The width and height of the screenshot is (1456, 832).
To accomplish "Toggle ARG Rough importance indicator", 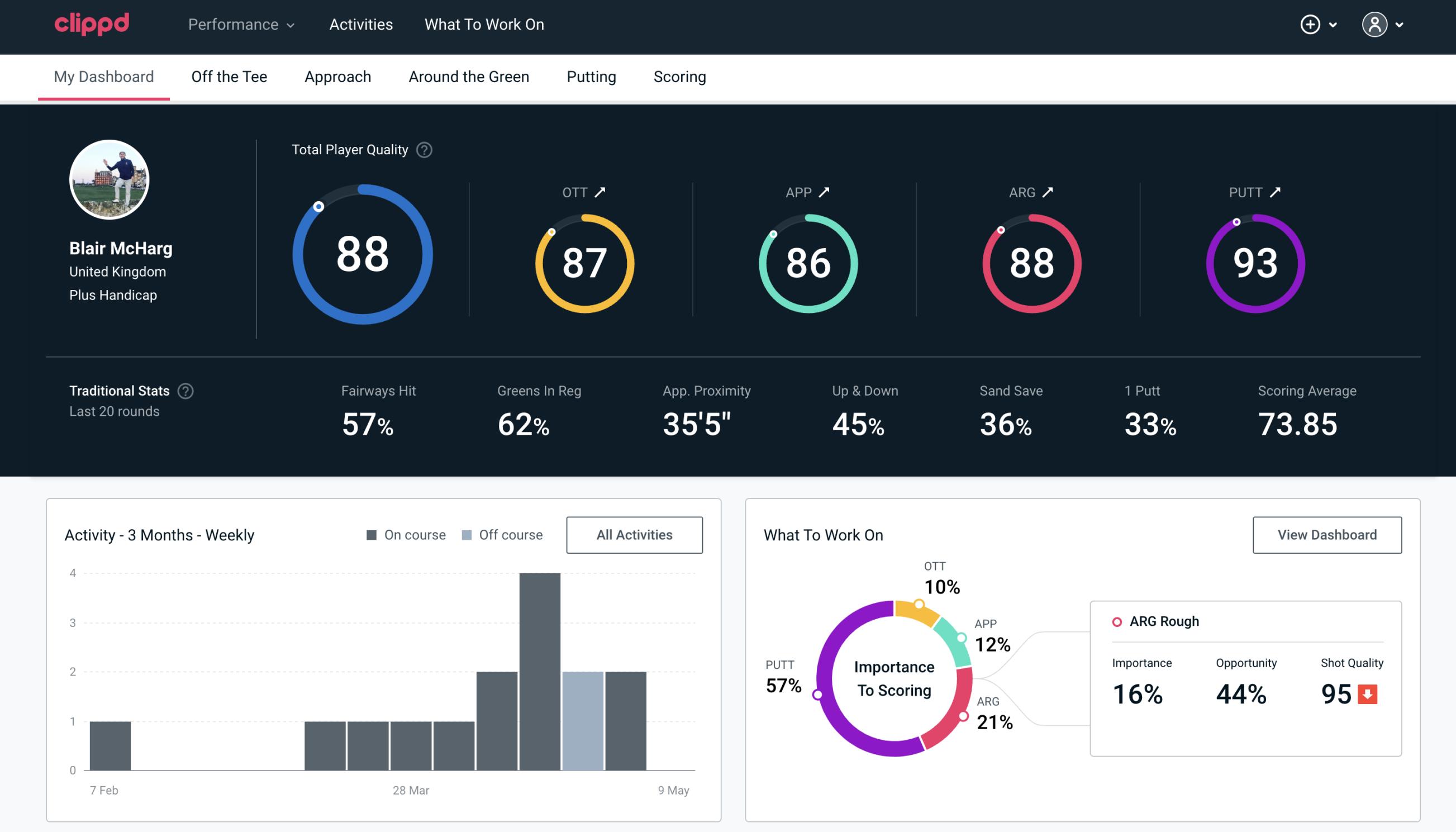I will pos(1116,621).
